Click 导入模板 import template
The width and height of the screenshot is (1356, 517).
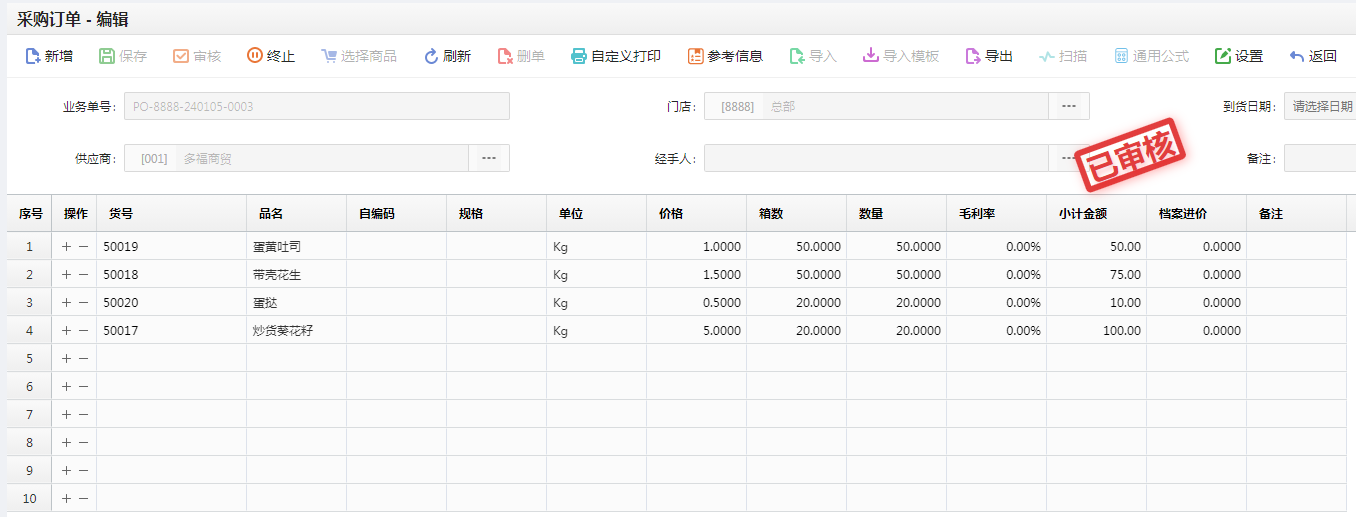tap(901, 56)
